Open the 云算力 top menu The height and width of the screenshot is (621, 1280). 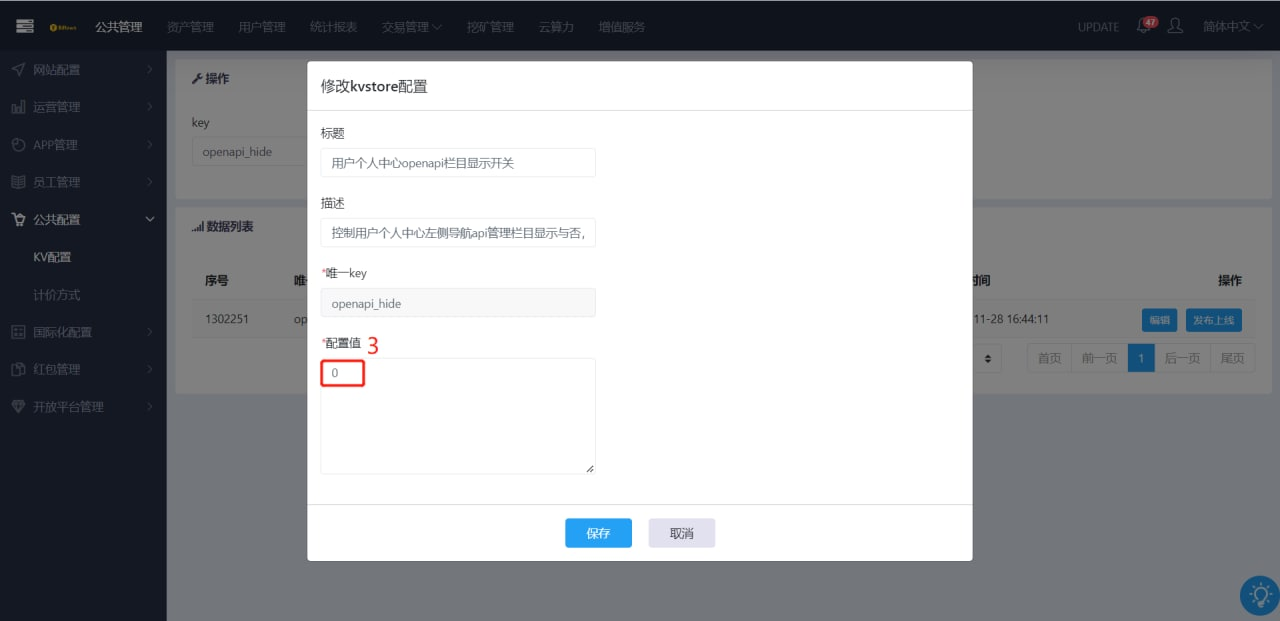pyautogui.click(x=556, y=27)
